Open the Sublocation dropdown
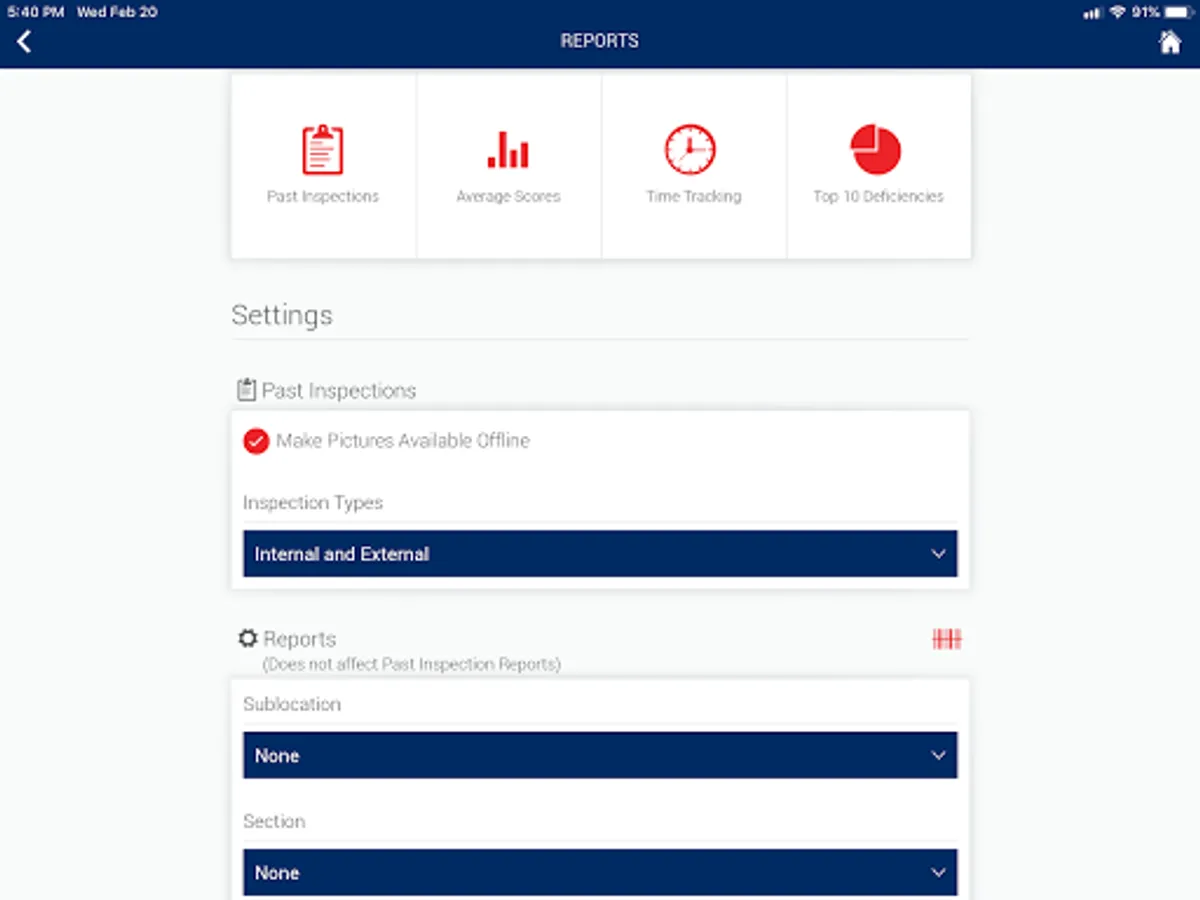 [x=600, y=755]
